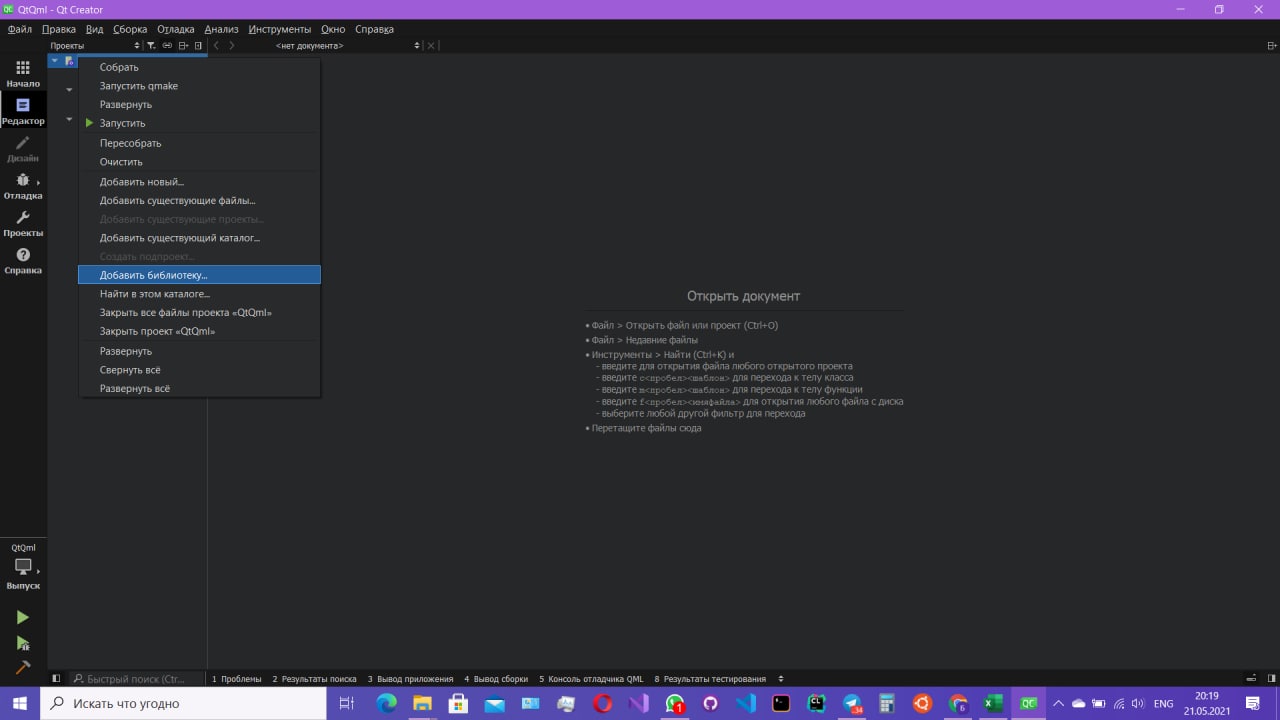The image size is (1280, 720).
Task: Open the Вид menu
Action: [x=94, y=29]
